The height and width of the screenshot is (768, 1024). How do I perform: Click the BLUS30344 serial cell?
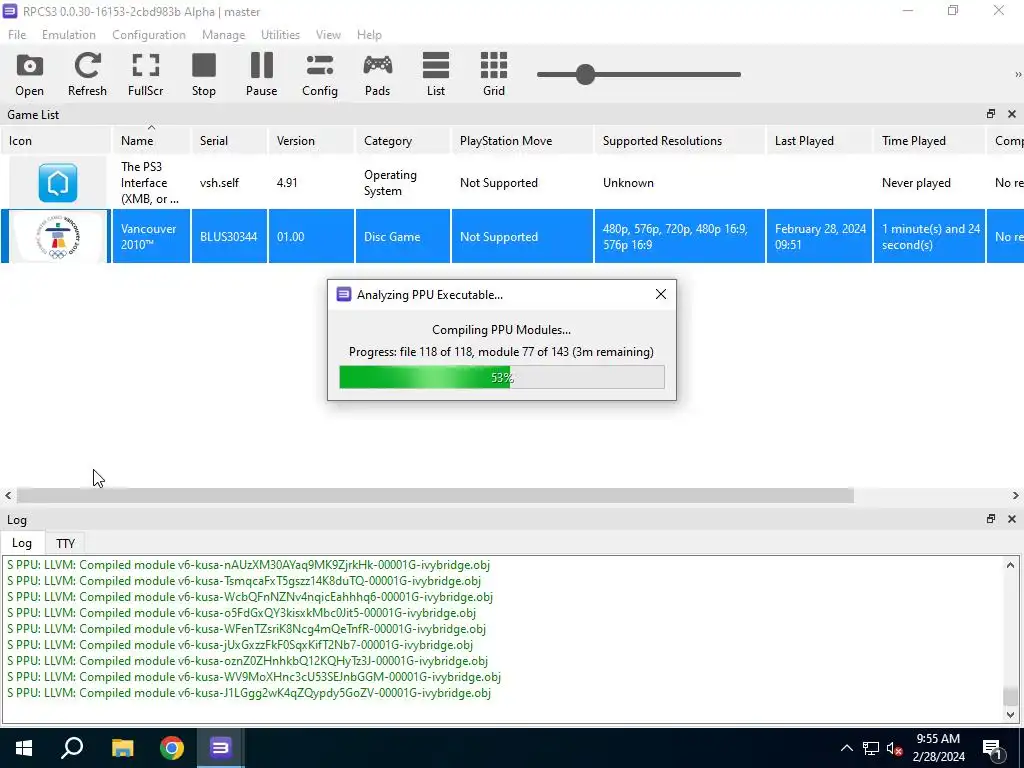pos(229,236)
